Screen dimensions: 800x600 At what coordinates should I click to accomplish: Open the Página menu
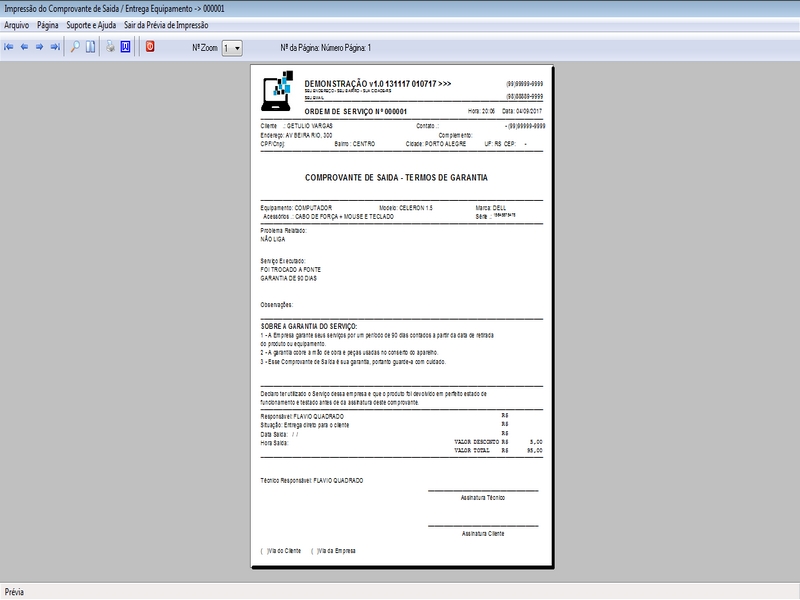[x=48, y=24]
